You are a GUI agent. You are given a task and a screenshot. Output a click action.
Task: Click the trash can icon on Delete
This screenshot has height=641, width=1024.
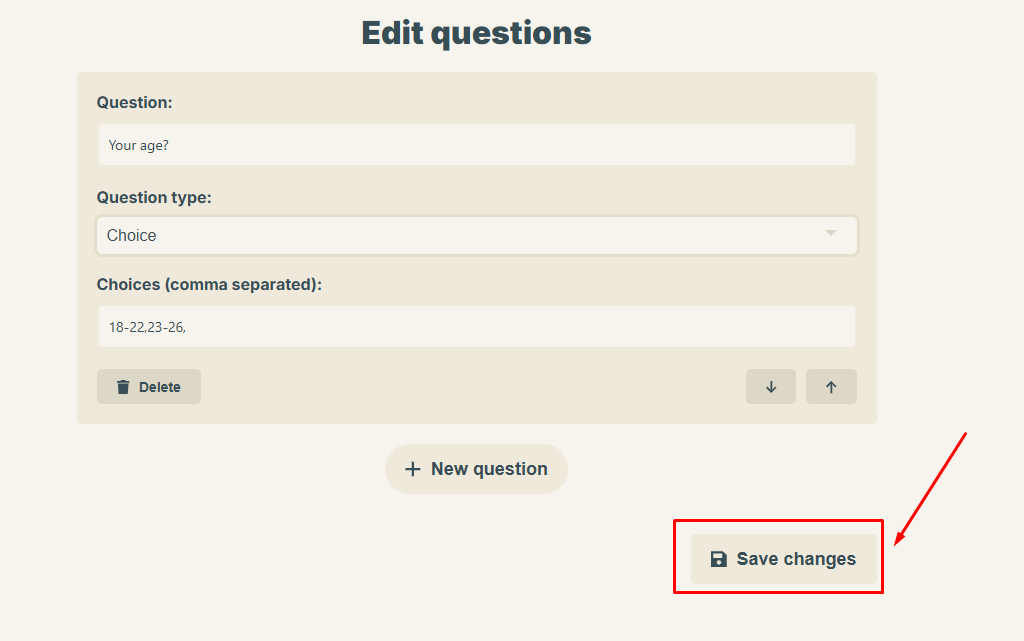click(123, 387)
